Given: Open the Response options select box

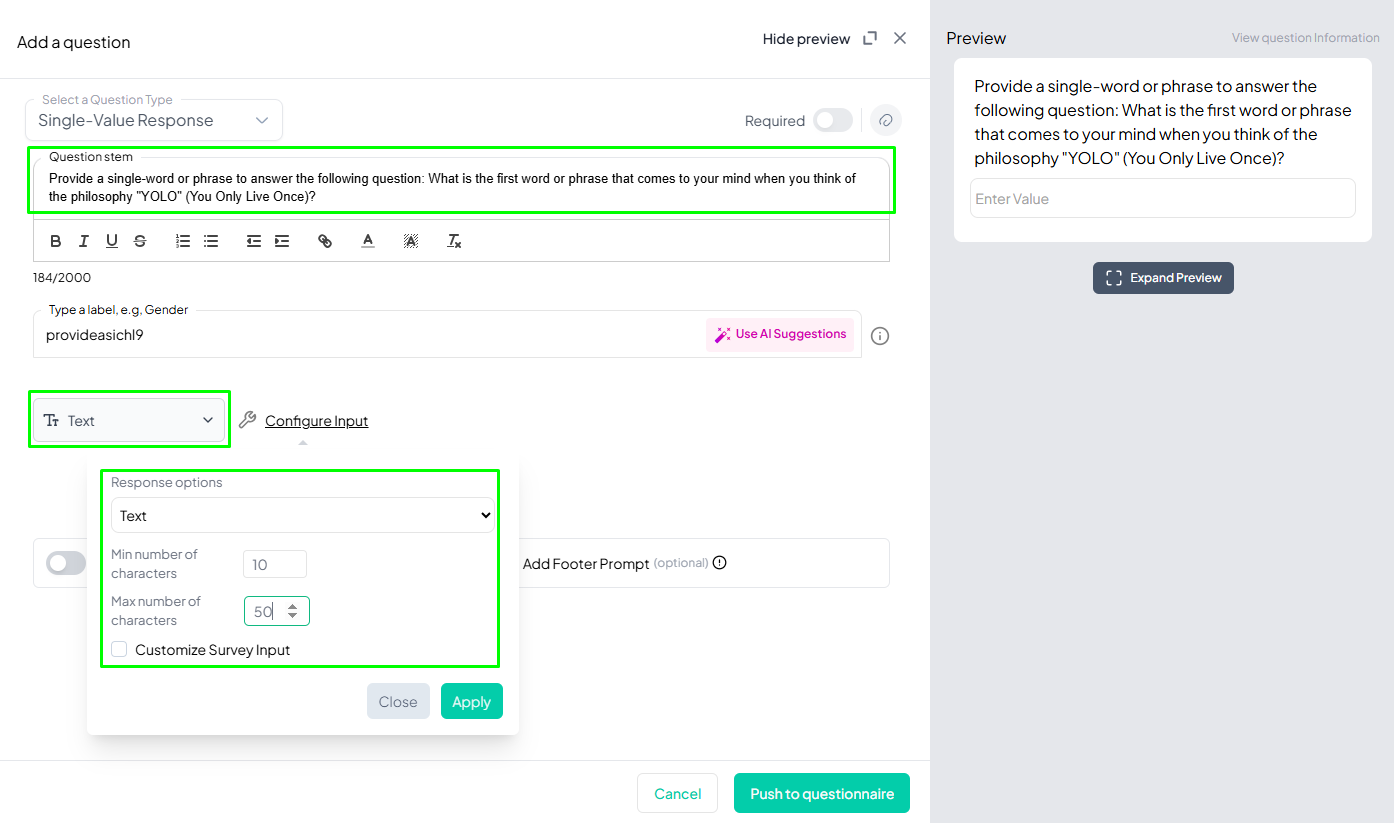Looking at the screenshot, I should [x=303, y=515].
